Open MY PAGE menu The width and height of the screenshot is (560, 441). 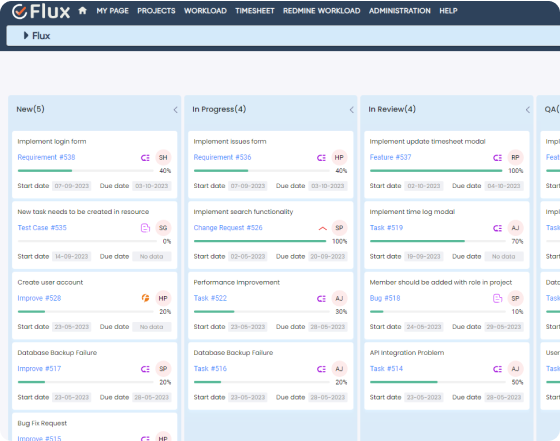point(112,11)
